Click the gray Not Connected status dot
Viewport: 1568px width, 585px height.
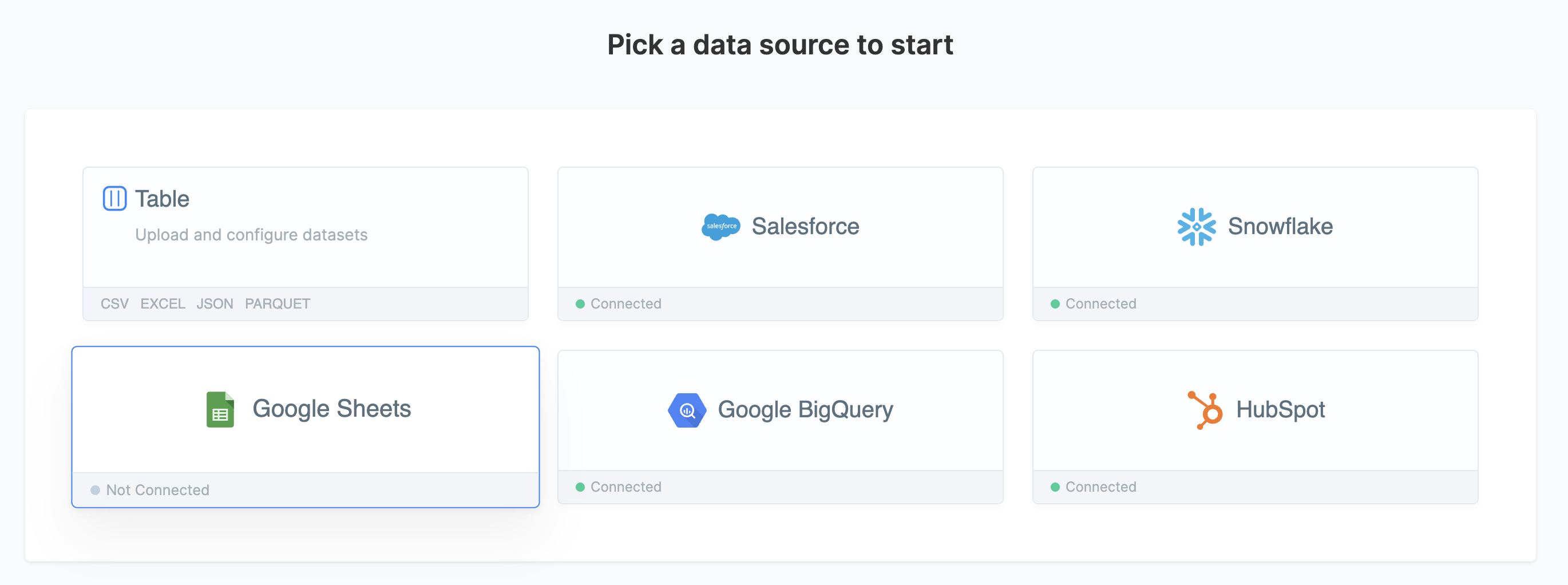(95, 490)
